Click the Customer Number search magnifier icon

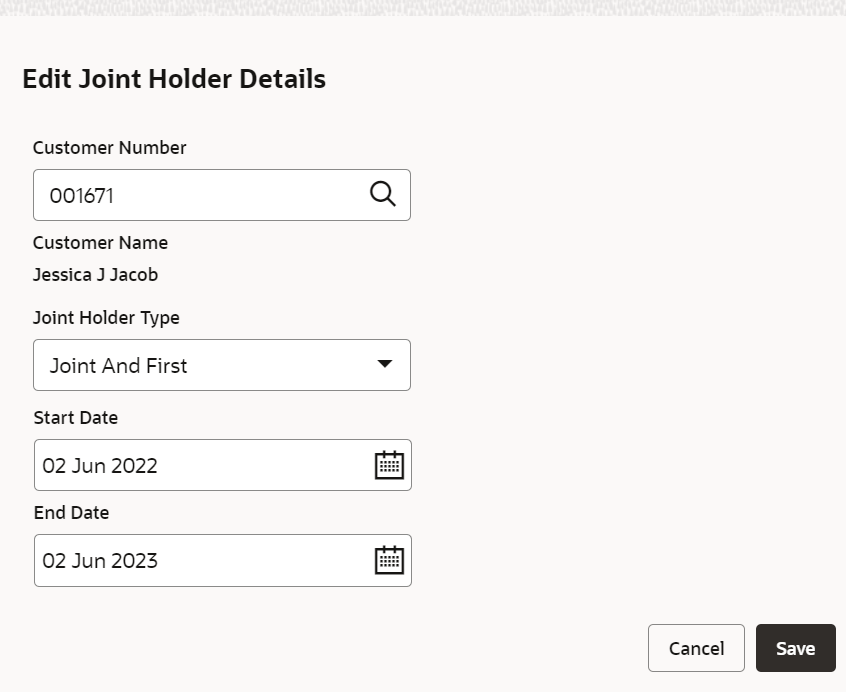(383, 194)
